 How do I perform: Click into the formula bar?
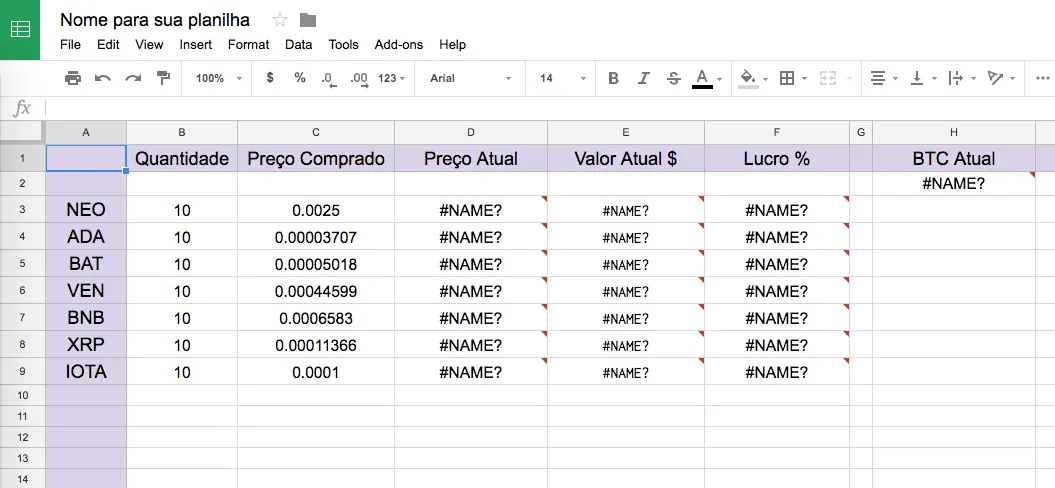coord(548,108)
